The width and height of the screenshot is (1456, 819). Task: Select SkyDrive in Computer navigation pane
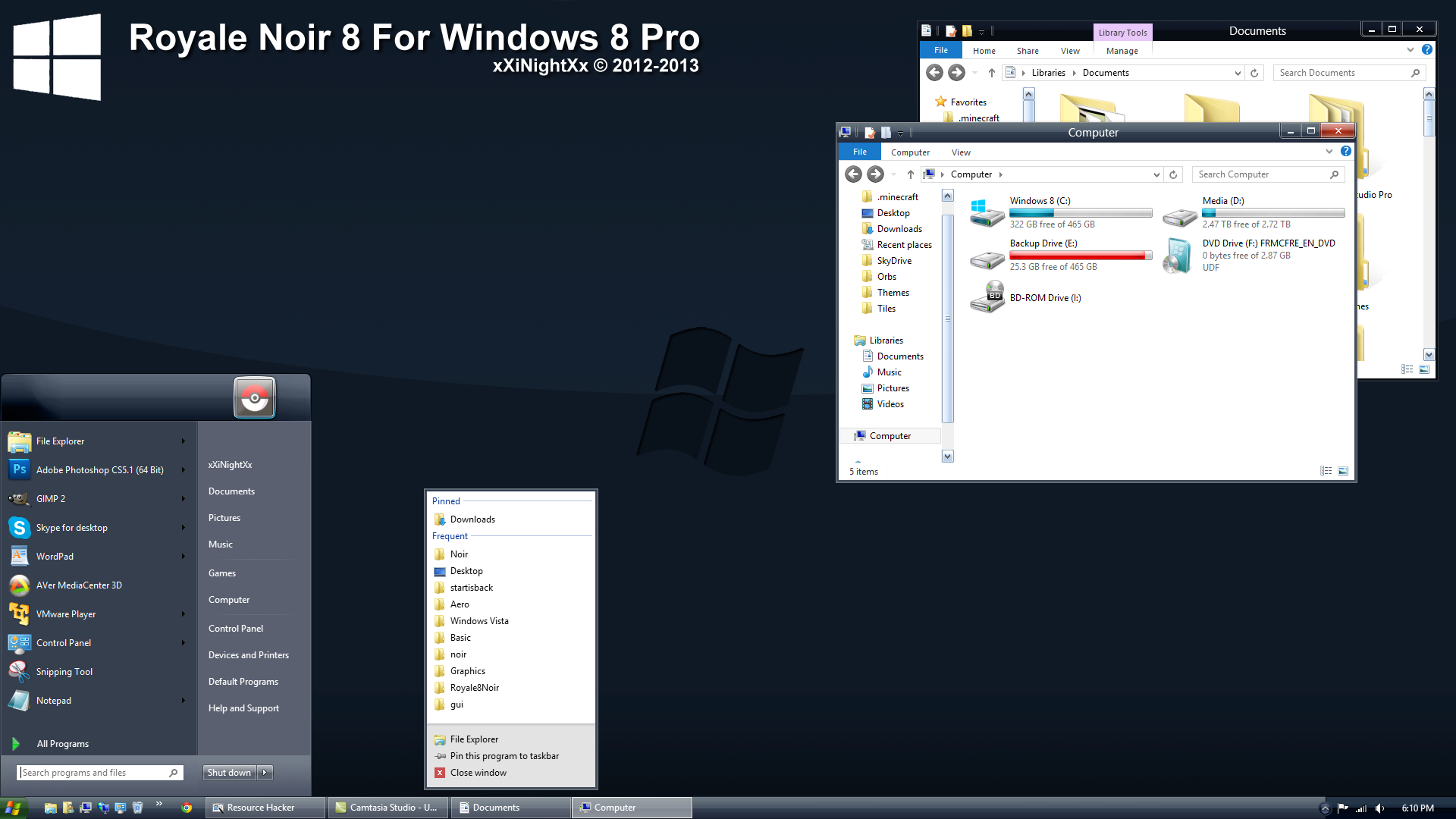coord(893,261)
